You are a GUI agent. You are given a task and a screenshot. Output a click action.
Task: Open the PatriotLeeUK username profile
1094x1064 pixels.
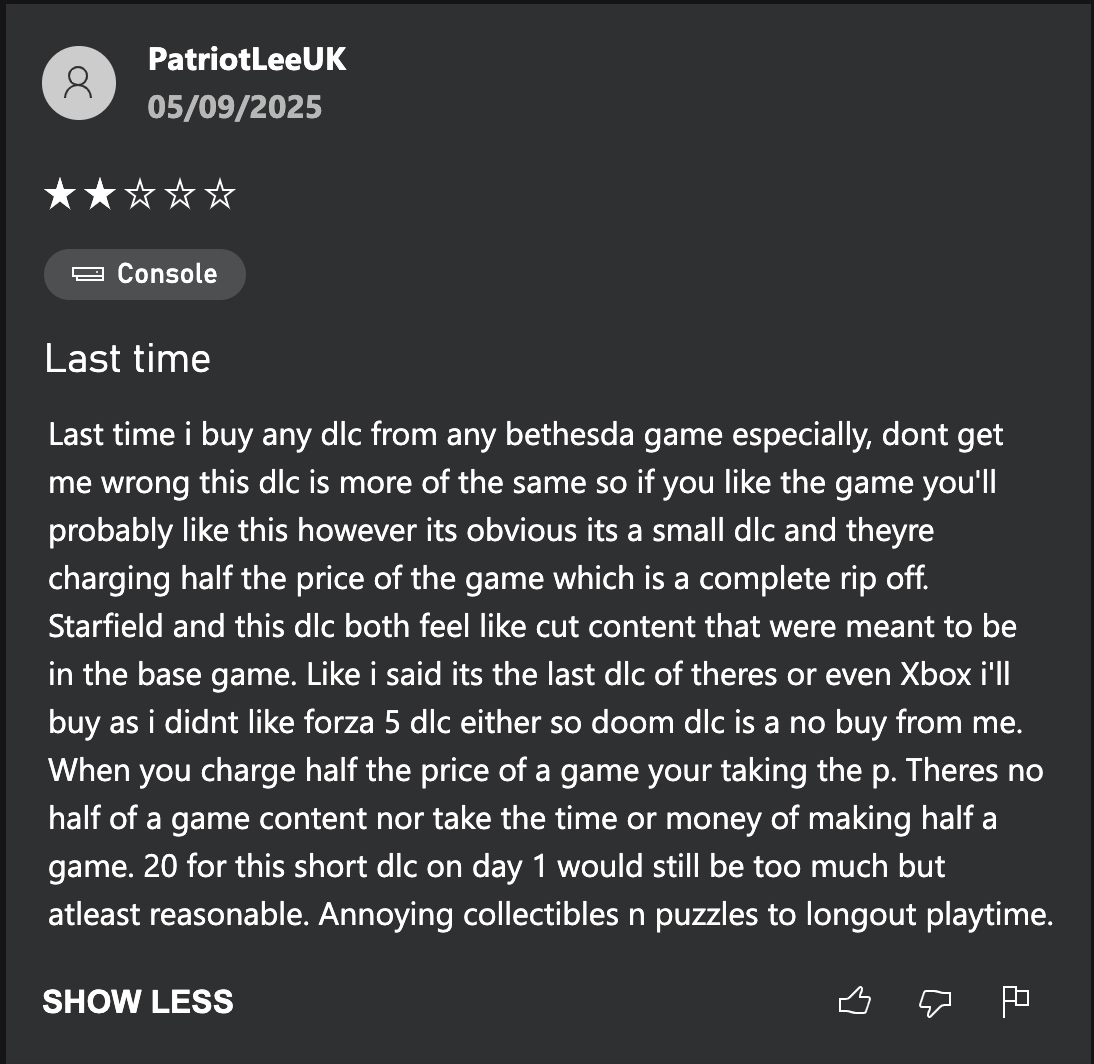[x=247, y=59]
